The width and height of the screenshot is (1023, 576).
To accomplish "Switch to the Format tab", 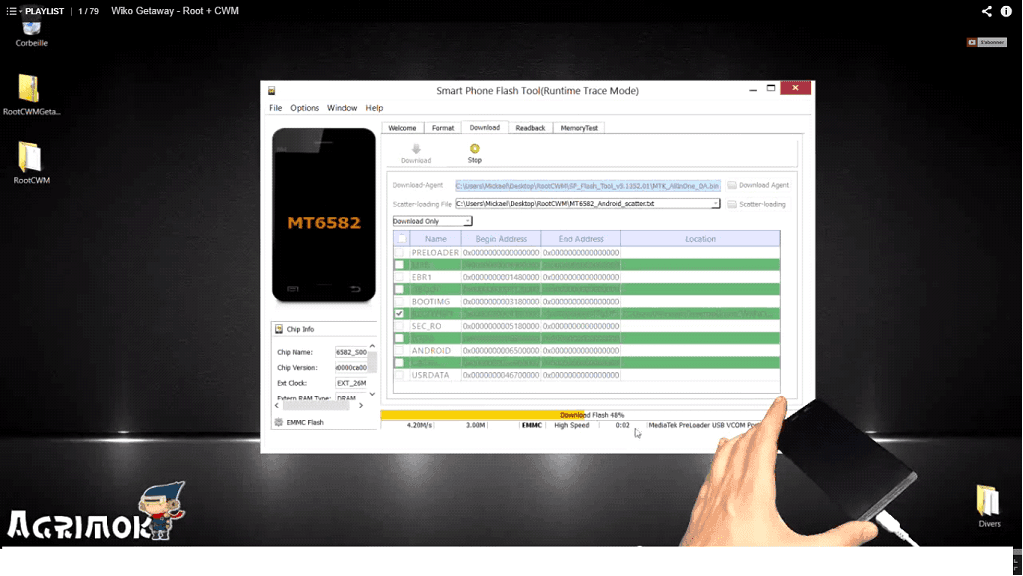I will pyautogui.click(x=442, y=128).
